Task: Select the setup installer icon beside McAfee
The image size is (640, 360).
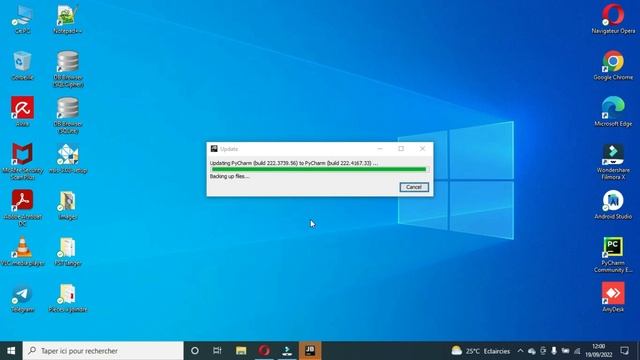Action: (x=68, y=158)
